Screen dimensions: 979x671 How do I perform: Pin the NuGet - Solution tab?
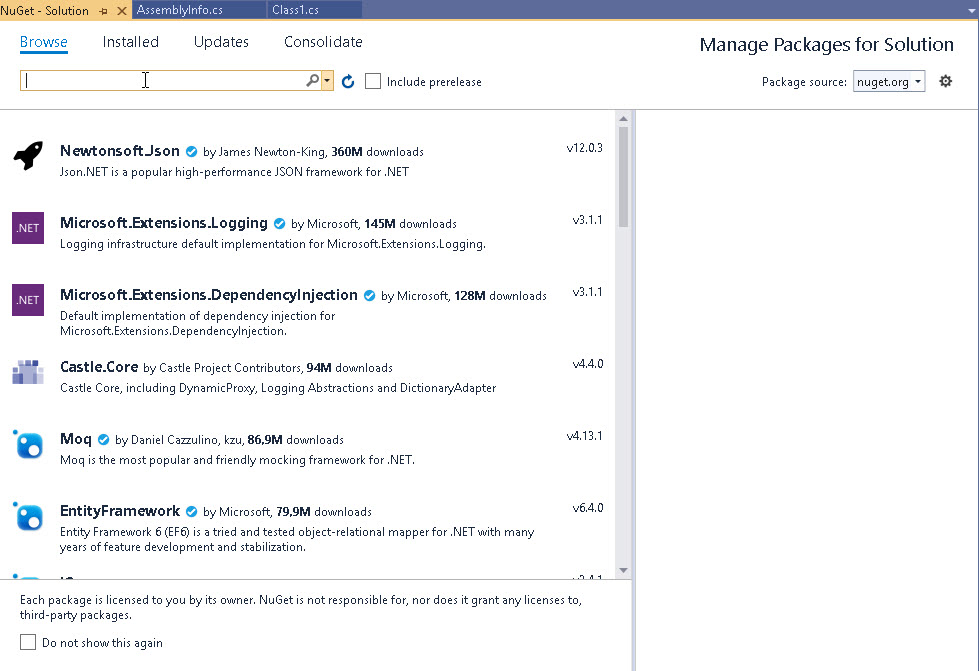(x=104, y=11)
